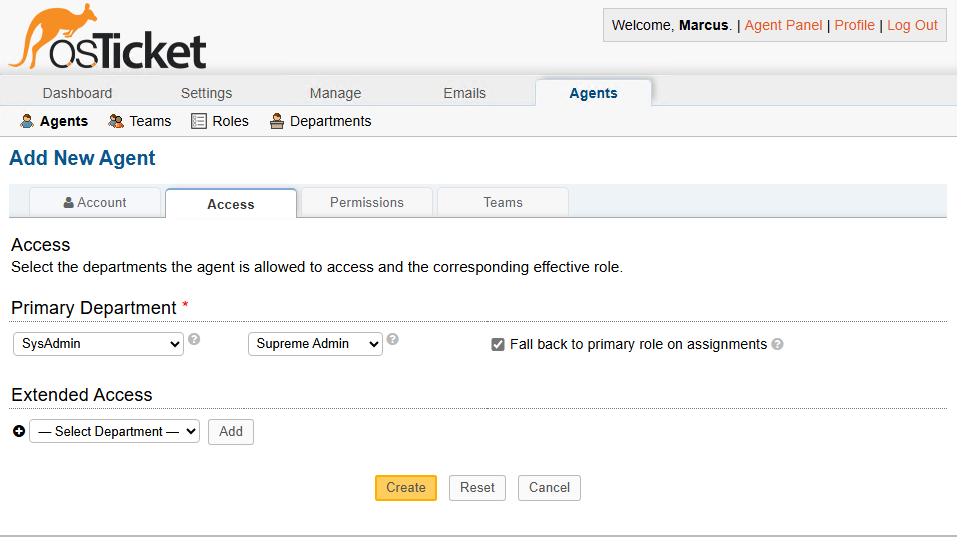
Task: Go to the Settings menu
Action: coord(206,93)
